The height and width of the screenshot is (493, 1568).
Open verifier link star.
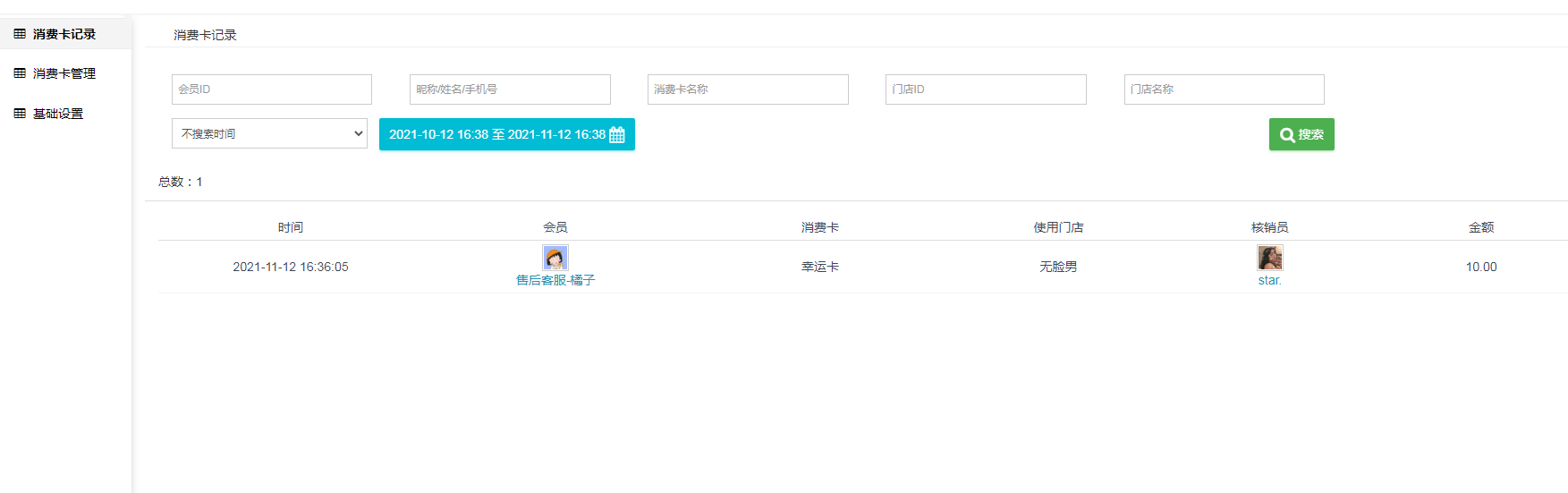pos(1270,280)
